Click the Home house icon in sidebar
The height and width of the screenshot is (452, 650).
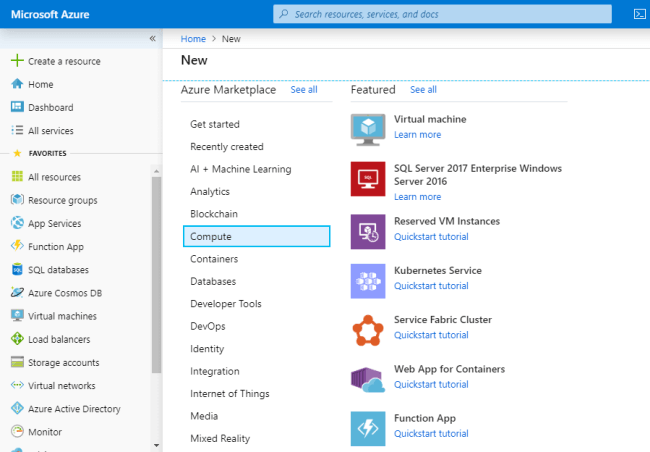click(x=17, y=84)
